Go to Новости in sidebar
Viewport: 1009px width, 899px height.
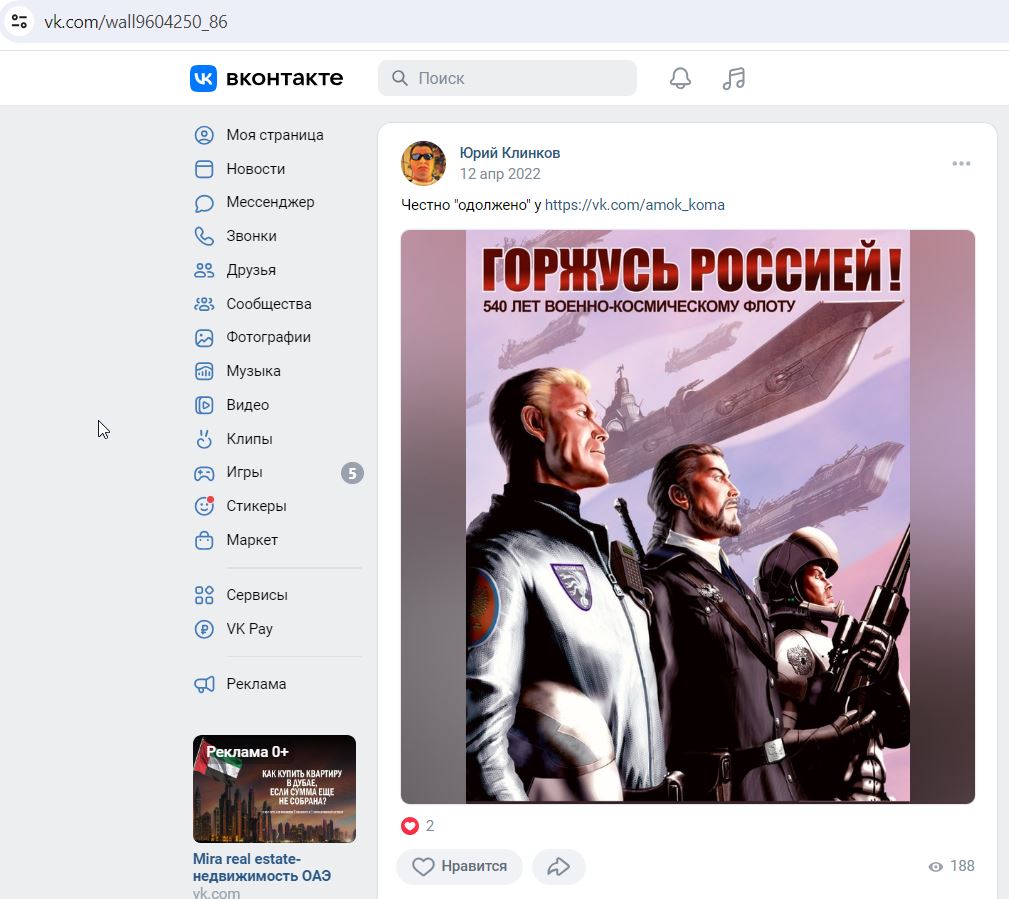pos(255,169)
